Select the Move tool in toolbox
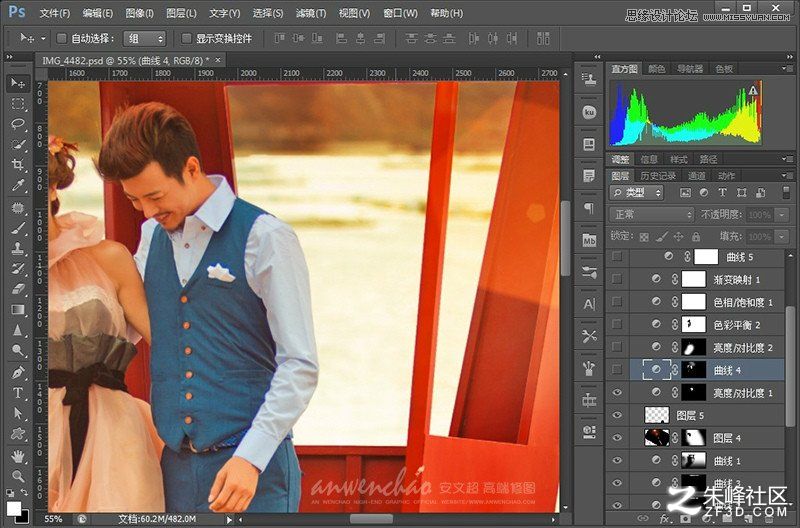The image size is (800, 528). (x=18, y=83)
